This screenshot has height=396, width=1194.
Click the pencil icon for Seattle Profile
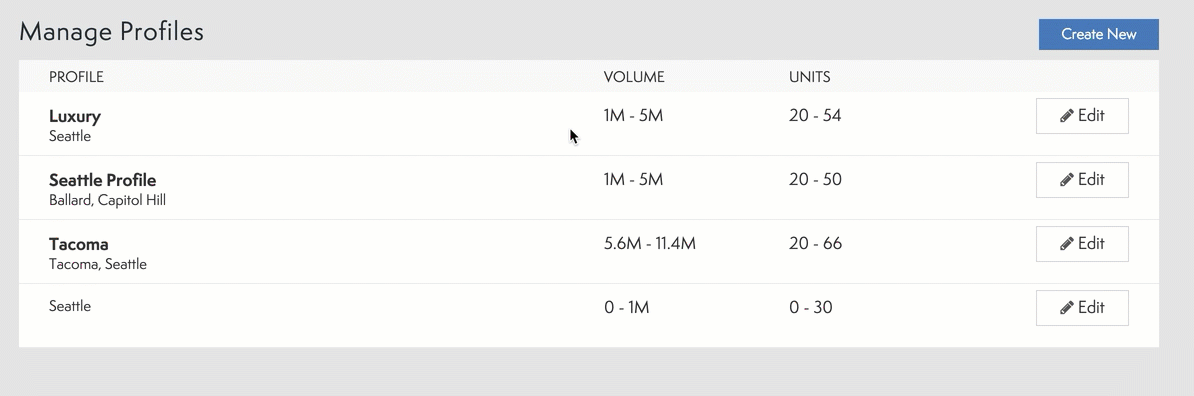point(1067,180)
